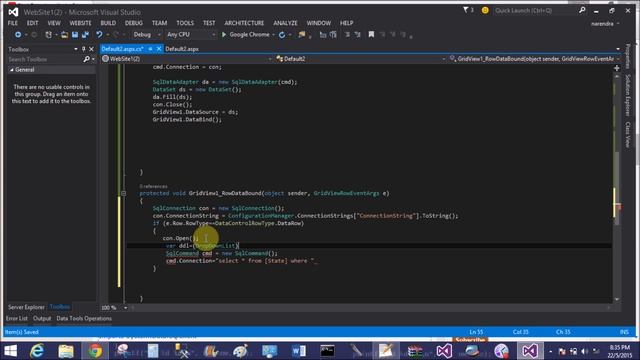
Task: Open the Class View side tab
Action: pos(628,135)
